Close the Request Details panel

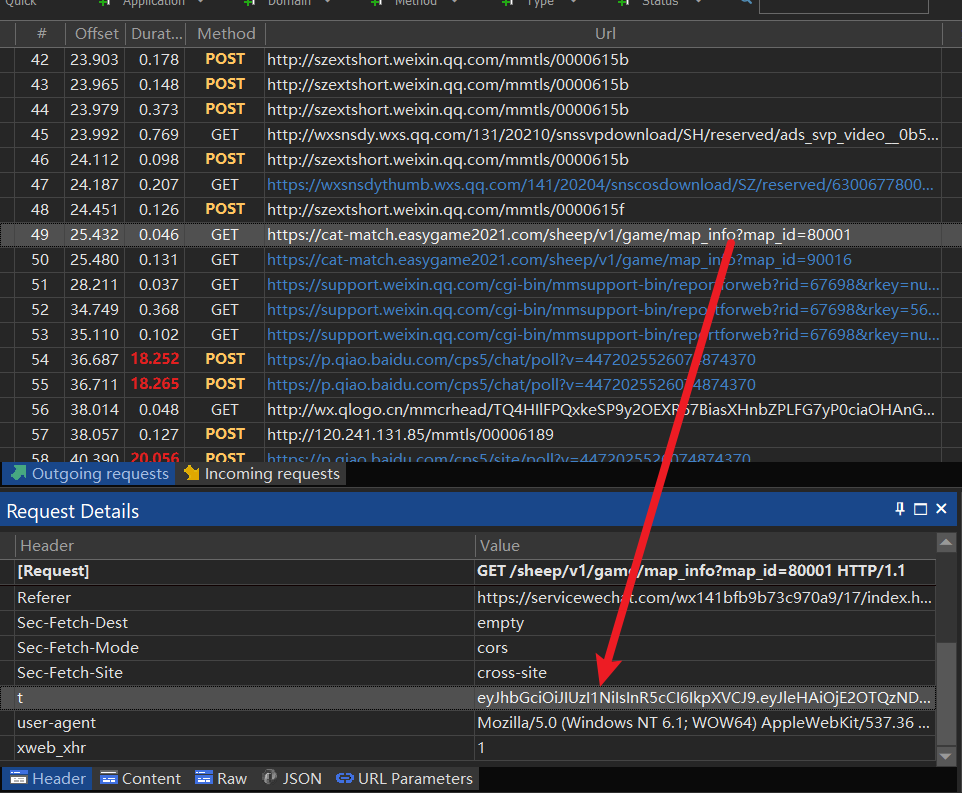(941, 509)
